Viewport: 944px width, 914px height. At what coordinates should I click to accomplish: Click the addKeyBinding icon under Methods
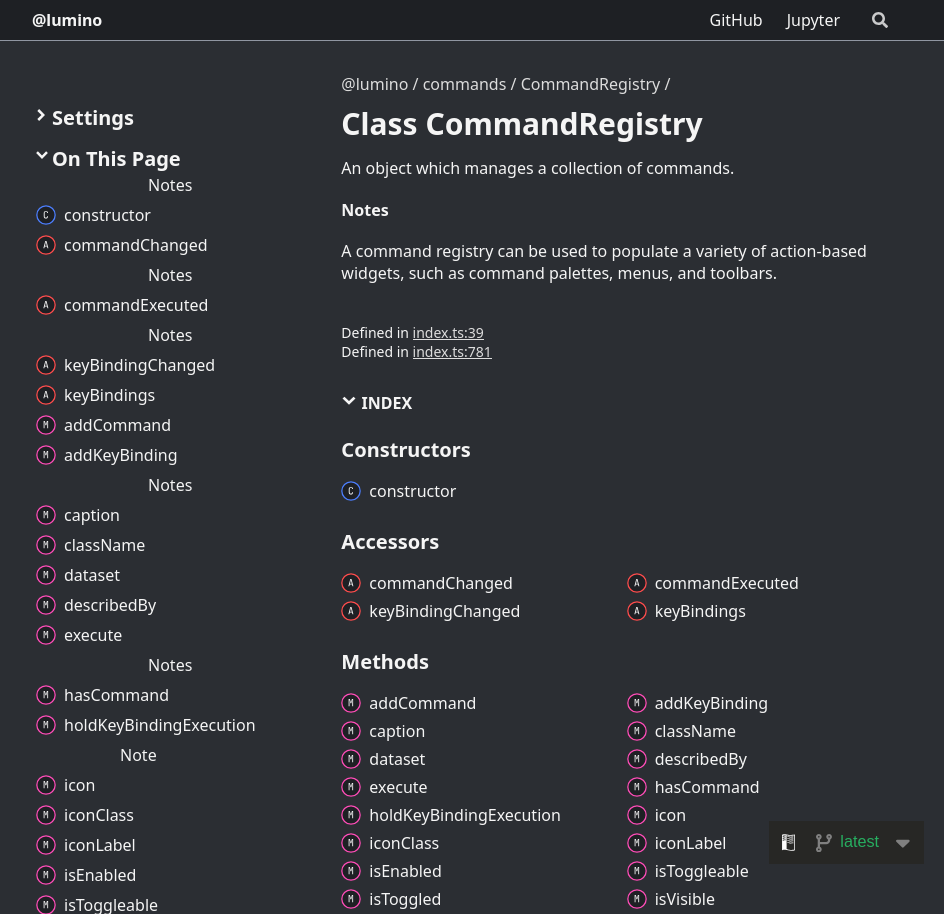pos(636,703)
